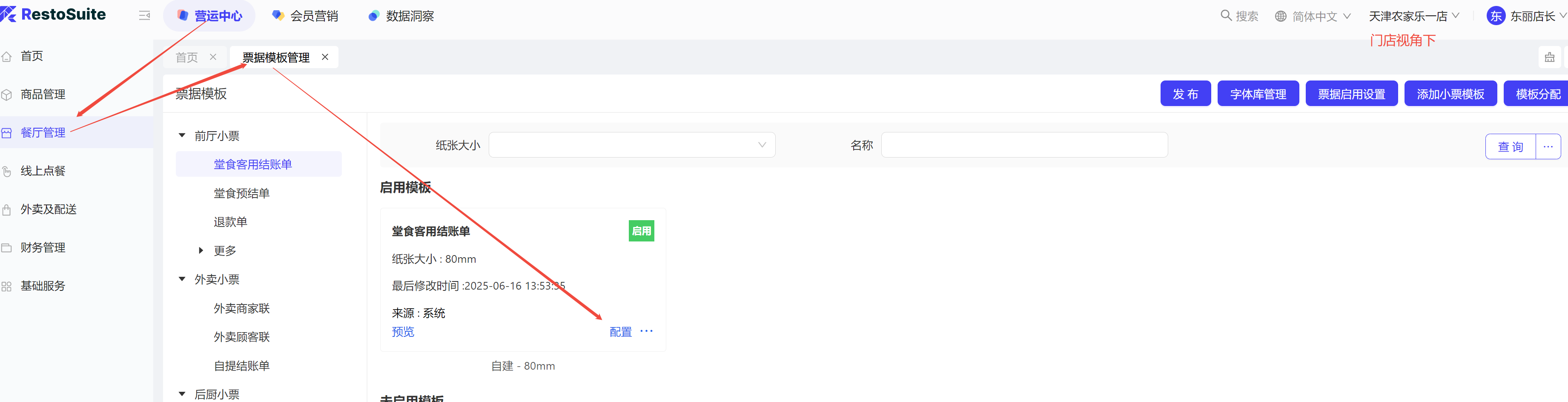This screenshot has height=402, width=1568.
Task: Open the template card more actions ellipsis
Action: click(646, 331)
